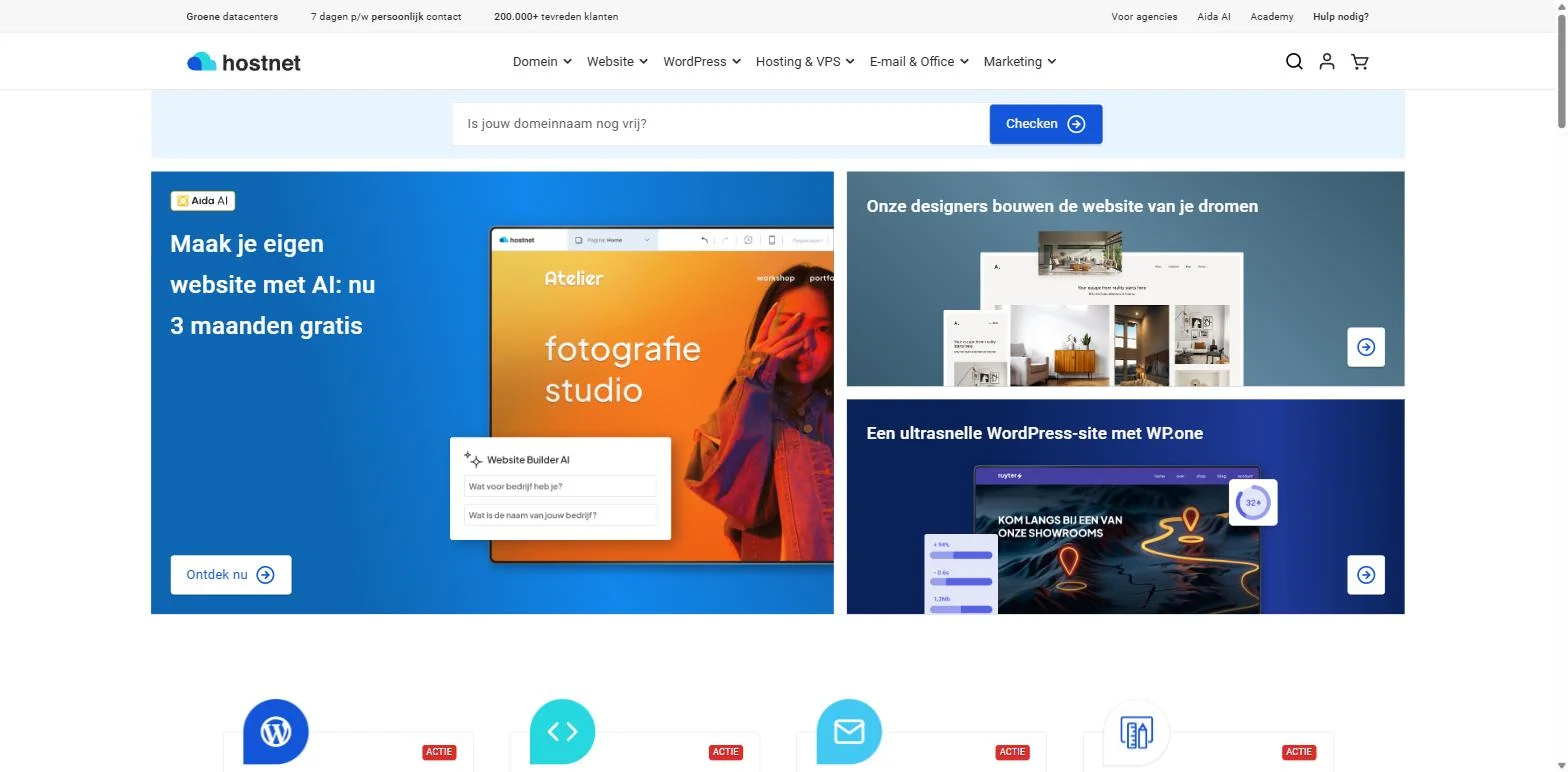The image size is (1568, 772).
Task: Open the shopping cart icon
Action: point(1360,62)
